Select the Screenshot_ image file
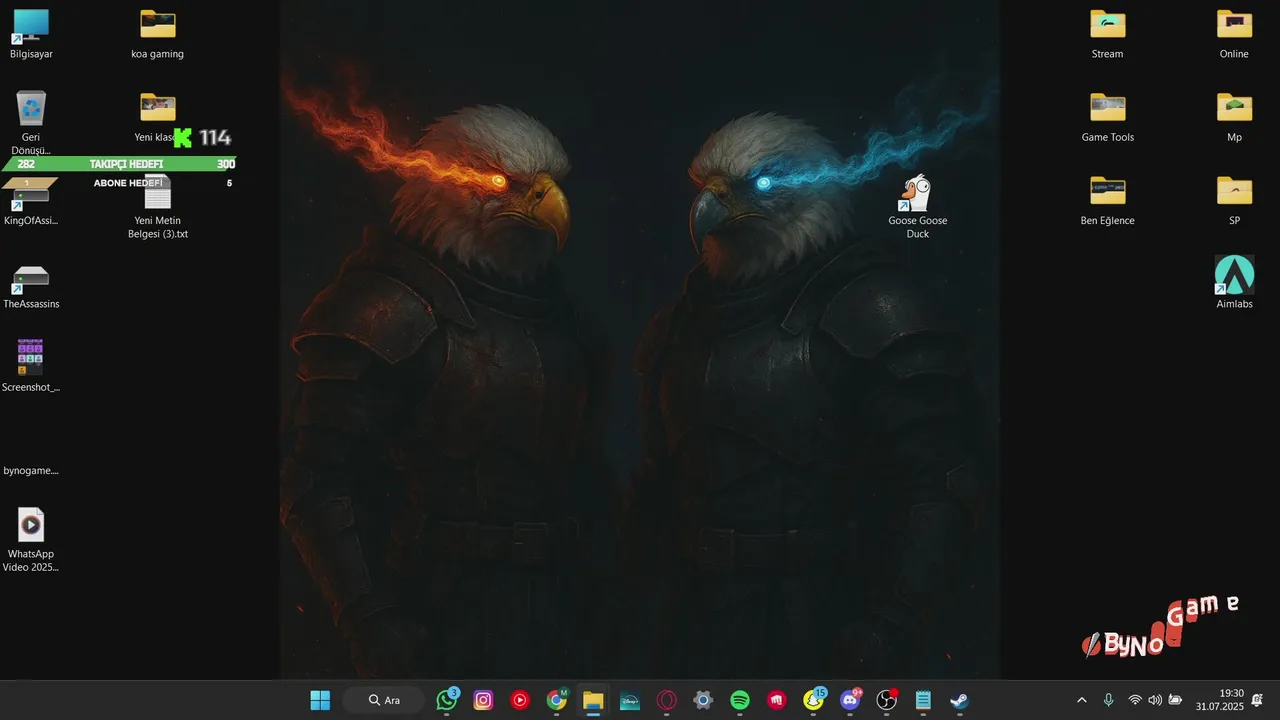The height and width of the screenshot is (720, 1280). pos(31,367)
